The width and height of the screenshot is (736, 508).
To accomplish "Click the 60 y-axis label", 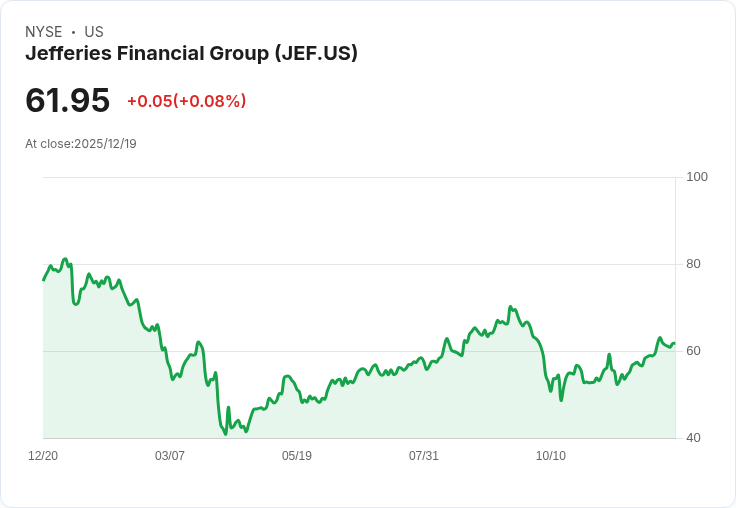I will point(693,351).
